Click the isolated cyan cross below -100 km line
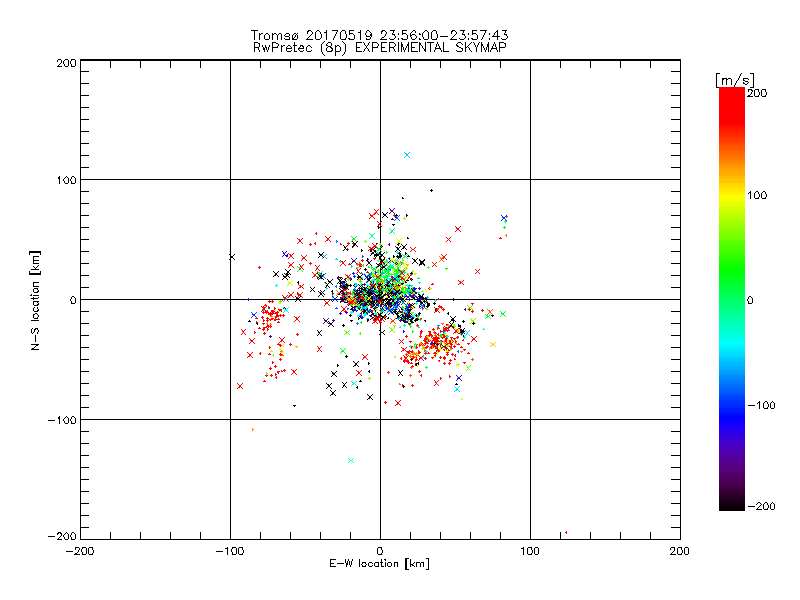Screen dimensions: 800x600 click(351, 461)
